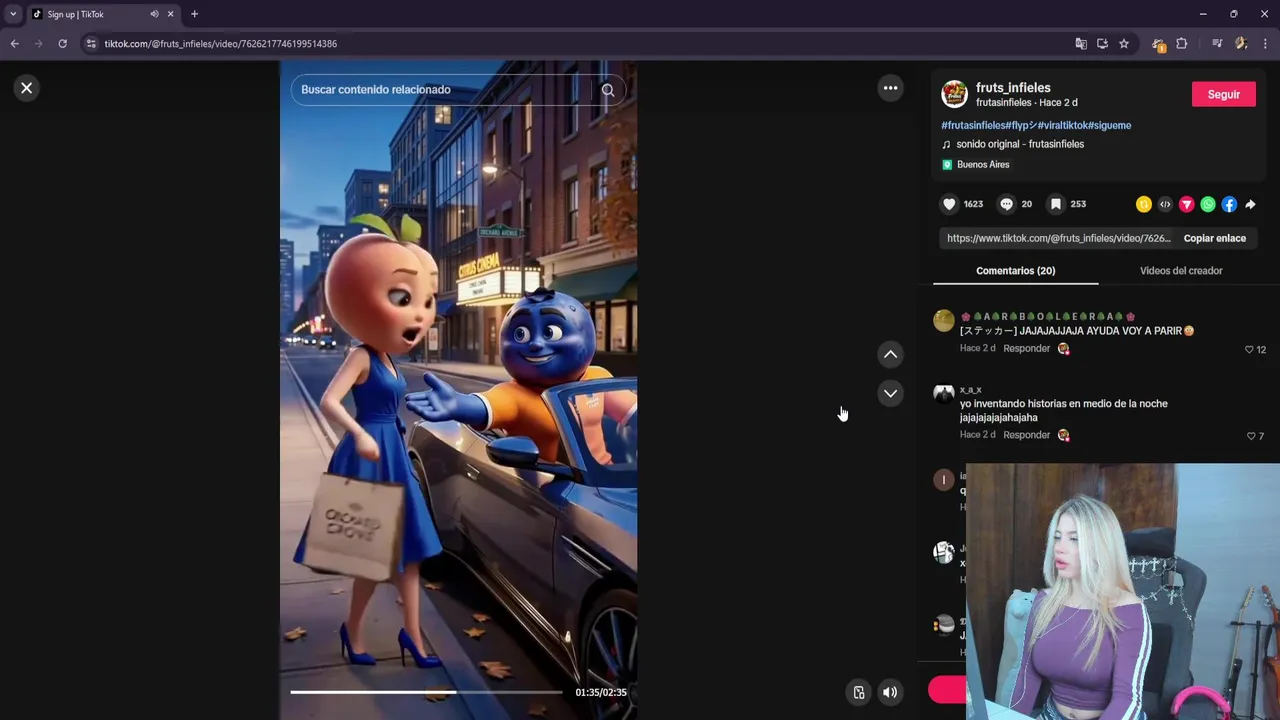The width and height of the screenshot is (1280, 720).
Task: Close the Sign up | TikTok tab
Action: click(171, 14)
